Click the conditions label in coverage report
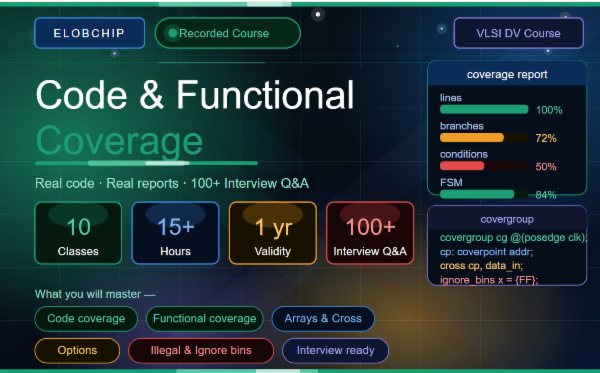The width and height of the screenshot is (600, 373). 464,154
